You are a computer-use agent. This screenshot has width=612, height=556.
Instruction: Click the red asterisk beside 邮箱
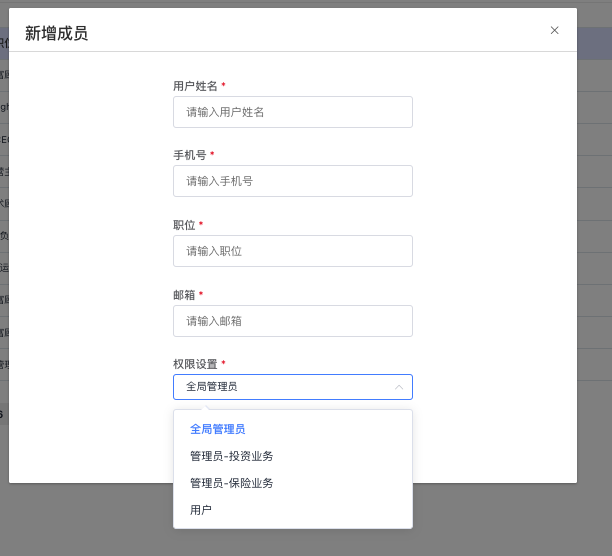(201, 295)
